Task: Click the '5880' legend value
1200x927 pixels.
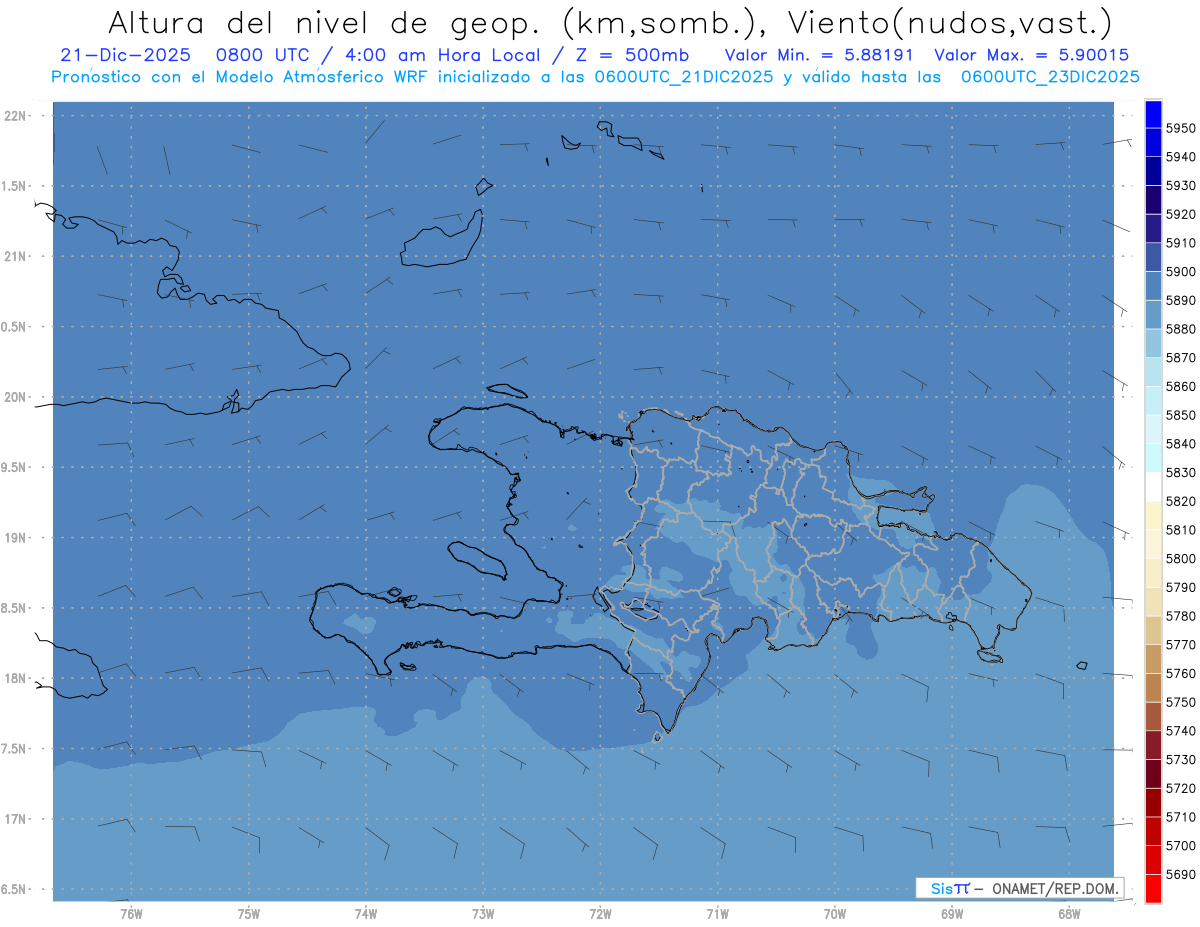Action: coord(1180,329)
